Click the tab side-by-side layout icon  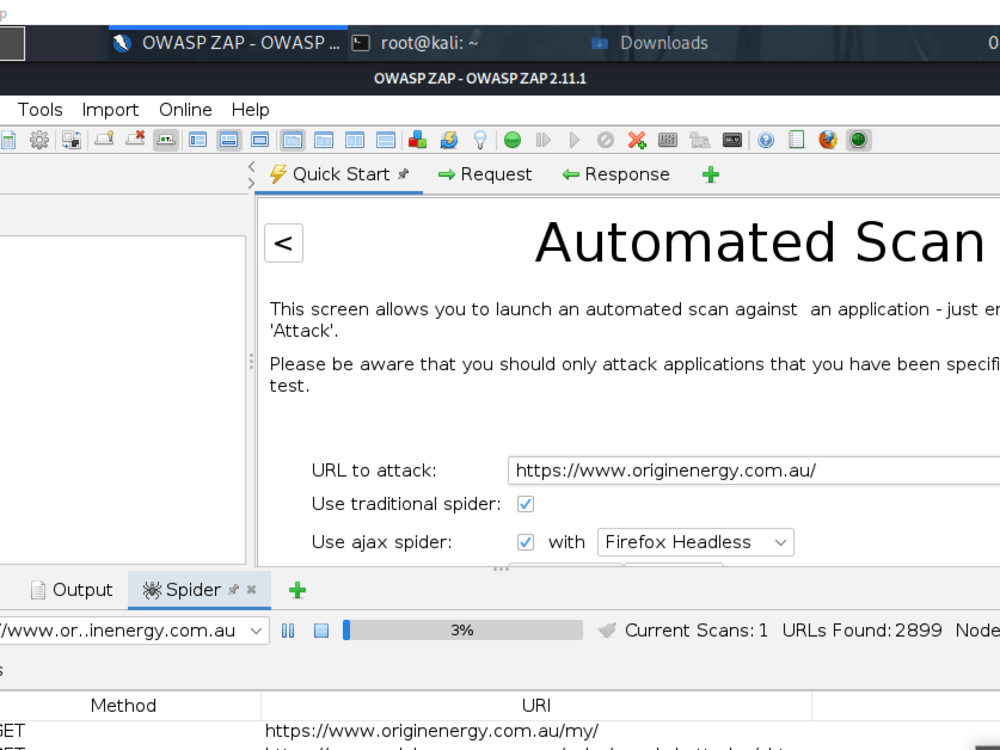tap(323, 140)
